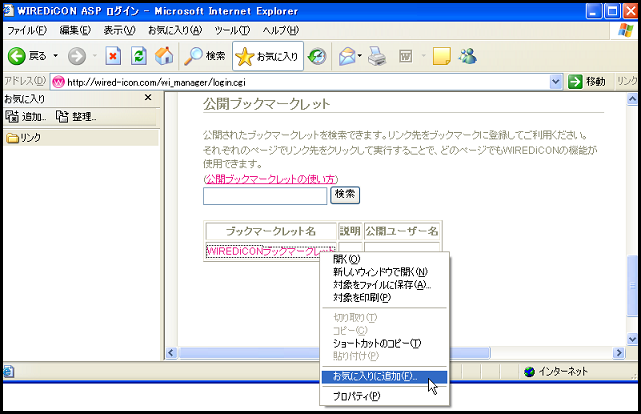Open the Mail envelope icon
The width and height of the screenshot is (641, 414).
(347, 56)
